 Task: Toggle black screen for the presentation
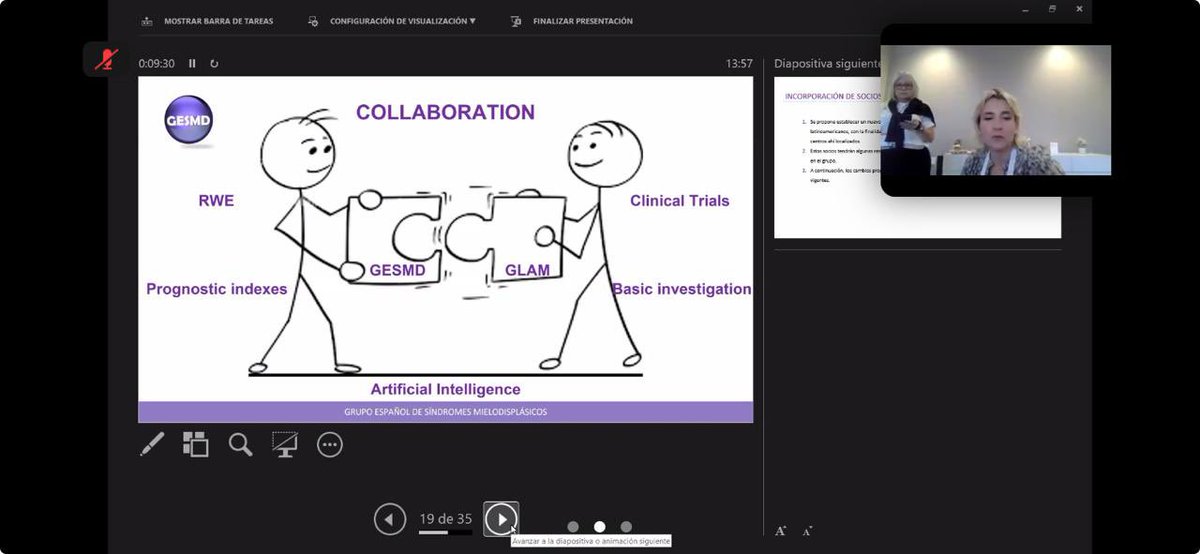coord(285,444)
